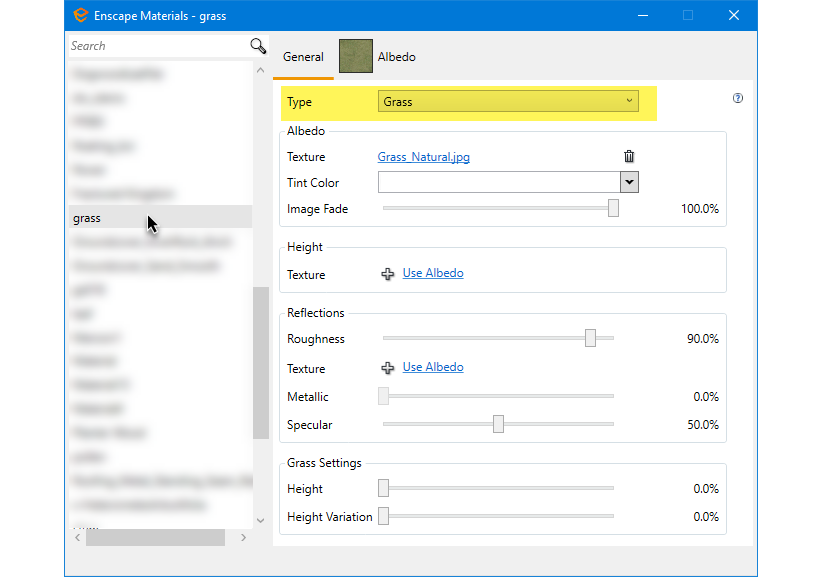Open the Albedo texture thumbnail

click(x=356, y=57)
